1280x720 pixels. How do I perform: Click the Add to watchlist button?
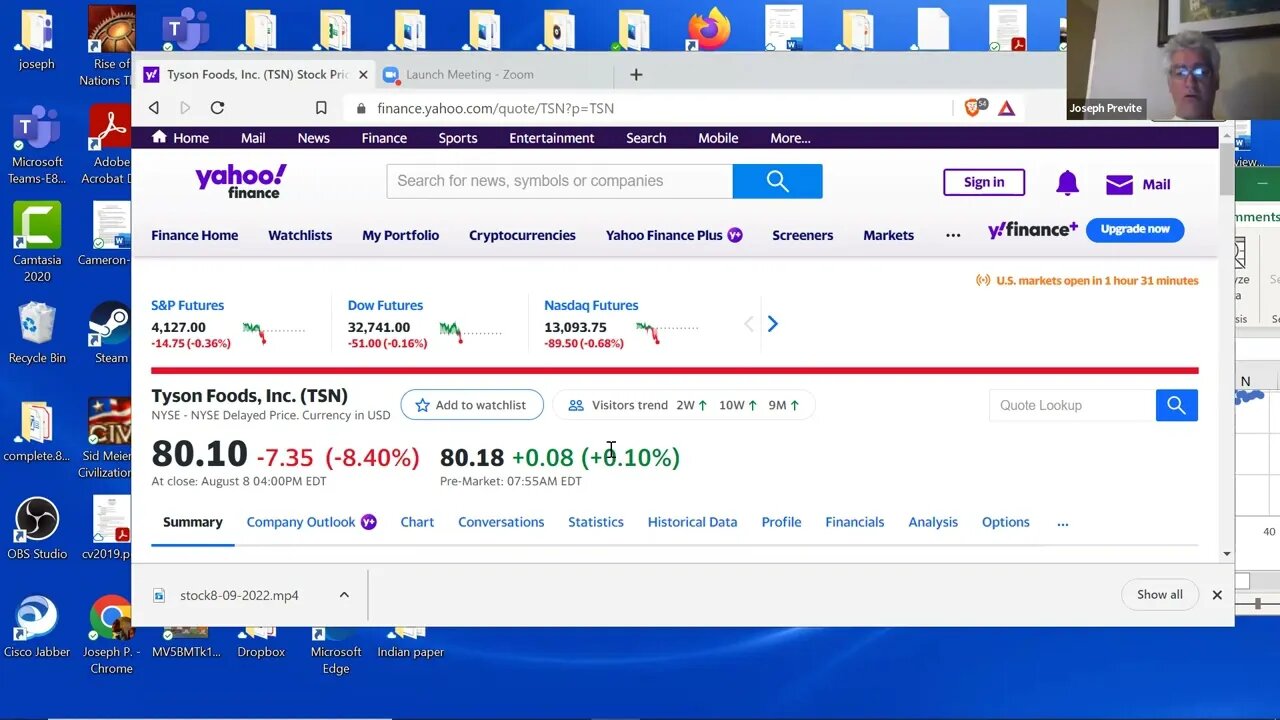point(472,405)
